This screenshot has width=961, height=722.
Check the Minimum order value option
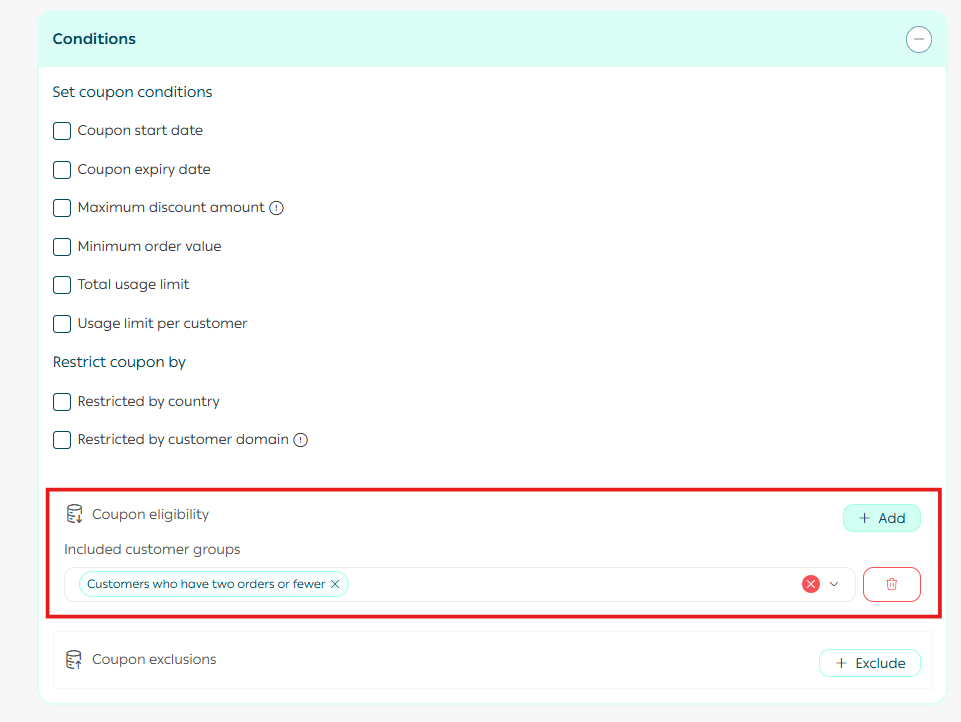(62, 247)
